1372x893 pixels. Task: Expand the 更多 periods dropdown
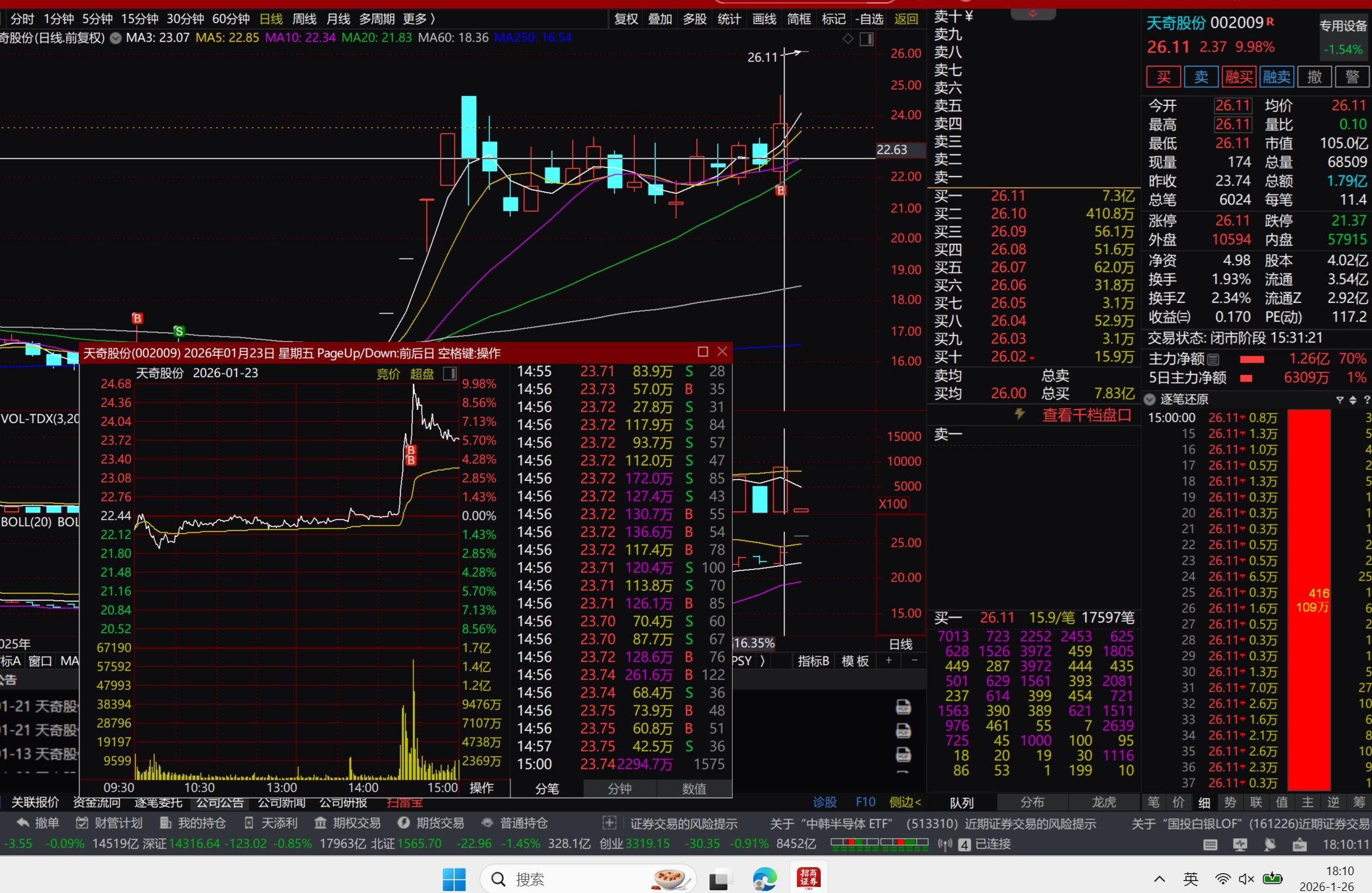click(x=418, y=19)
